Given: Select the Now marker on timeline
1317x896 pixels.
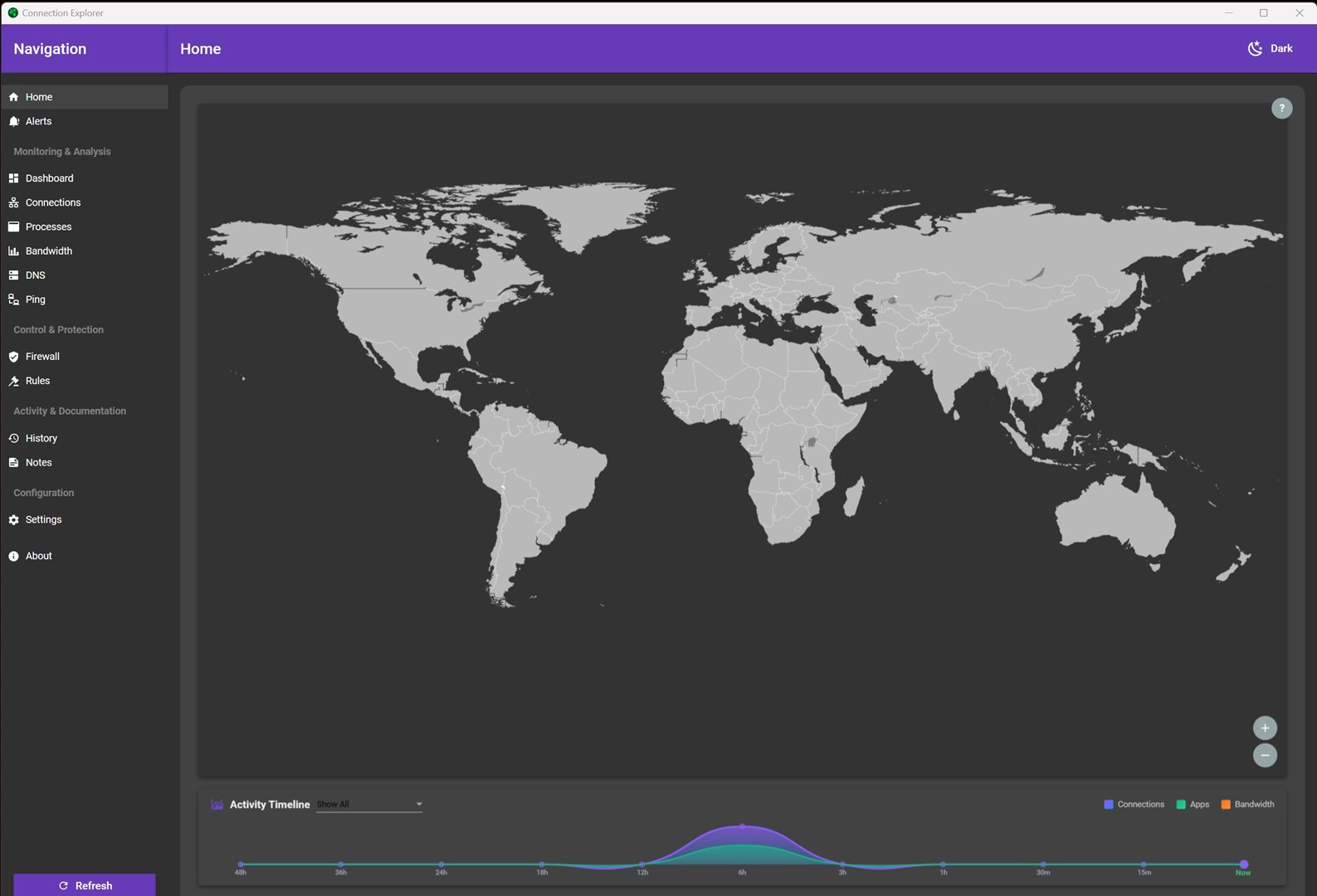Looking at the screenshot, I should pos(1243,864).
